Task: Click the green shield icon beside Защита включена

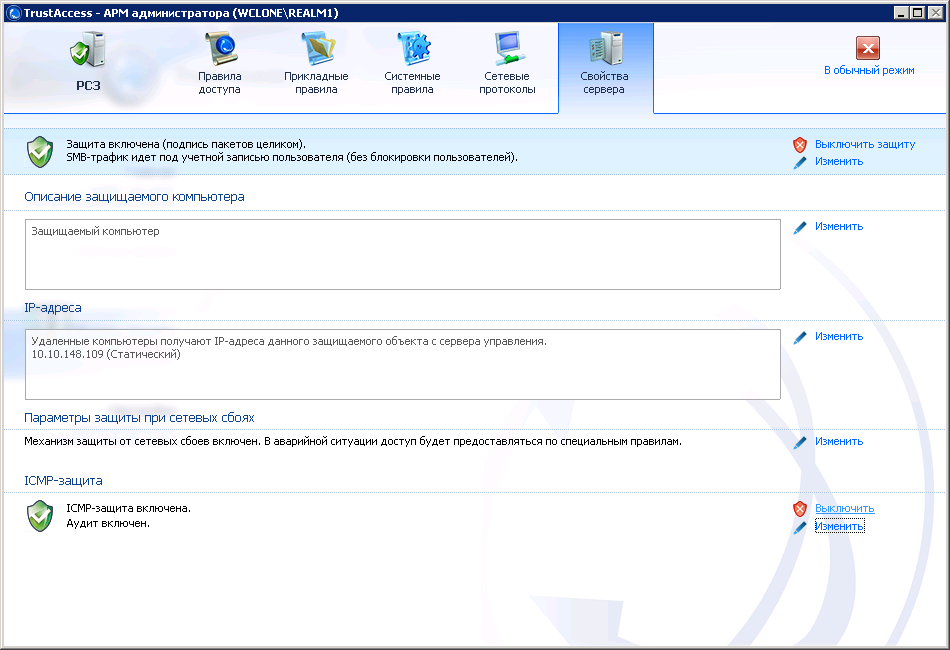Action: [x=40, y=151]
